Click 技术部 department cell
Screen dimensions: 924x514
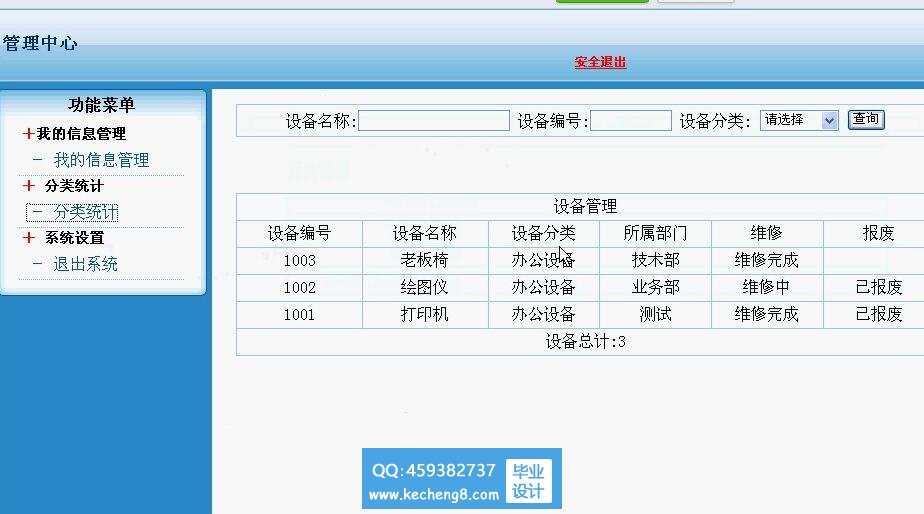[x=655, y=260]
